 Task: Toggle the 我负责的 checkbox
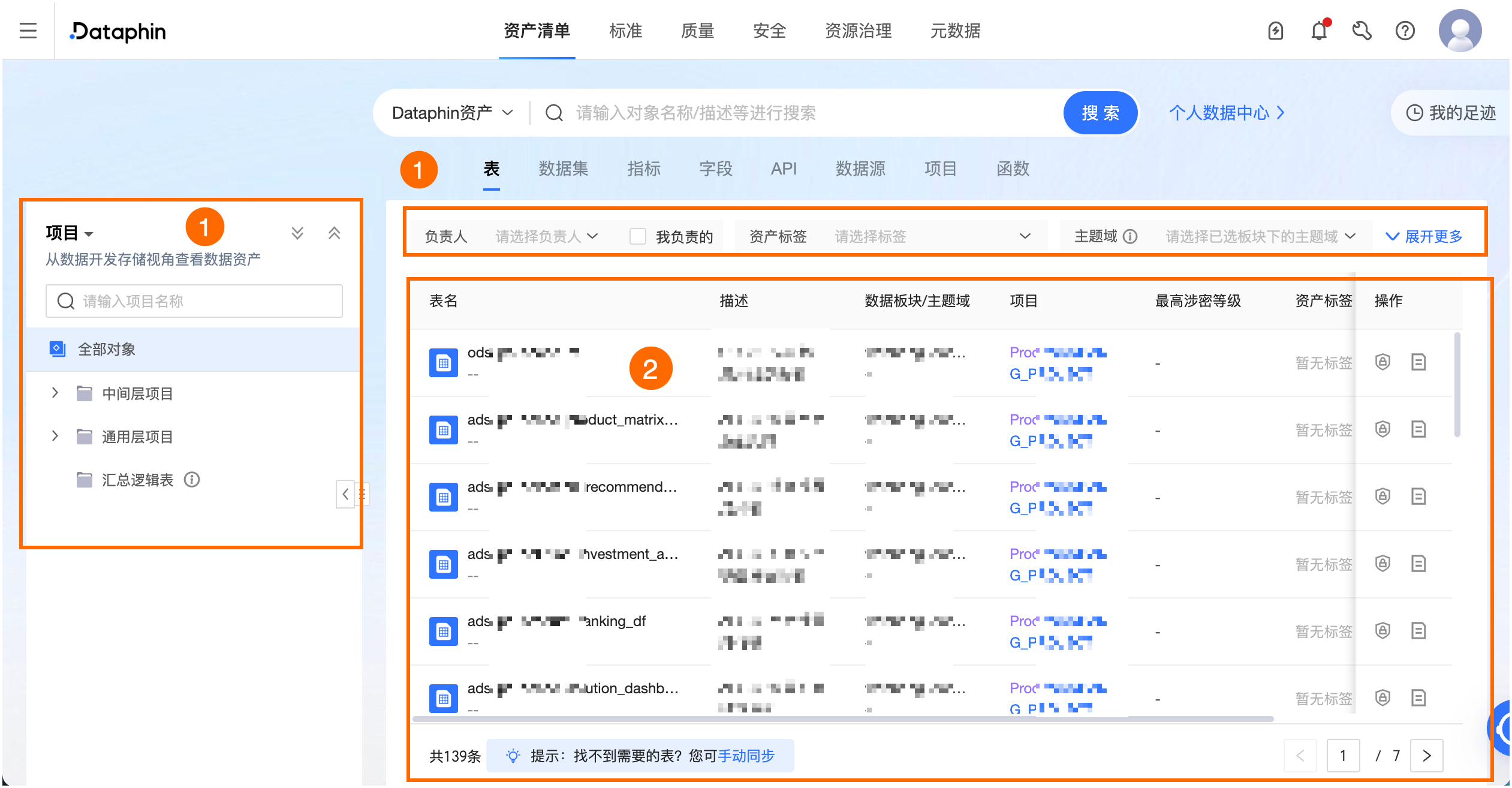(637, 236)
